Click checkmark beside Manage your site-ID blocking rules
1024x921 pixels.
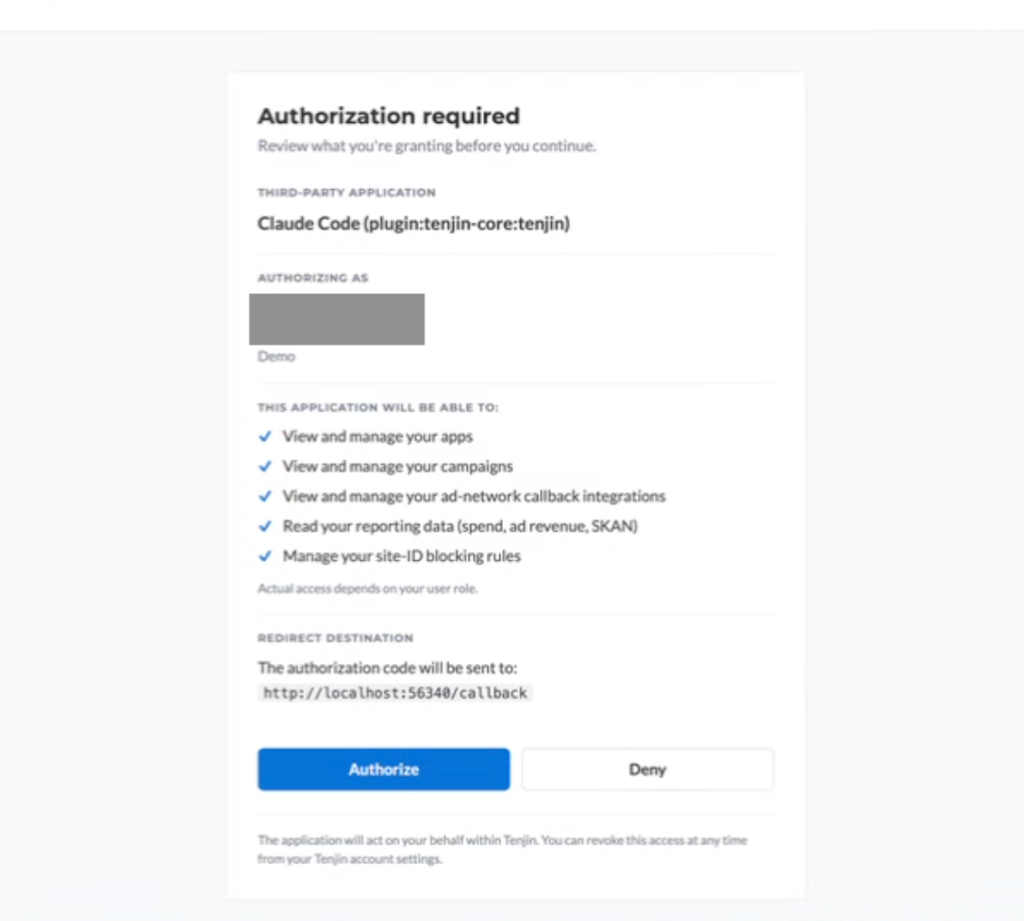tap(265, 556)
